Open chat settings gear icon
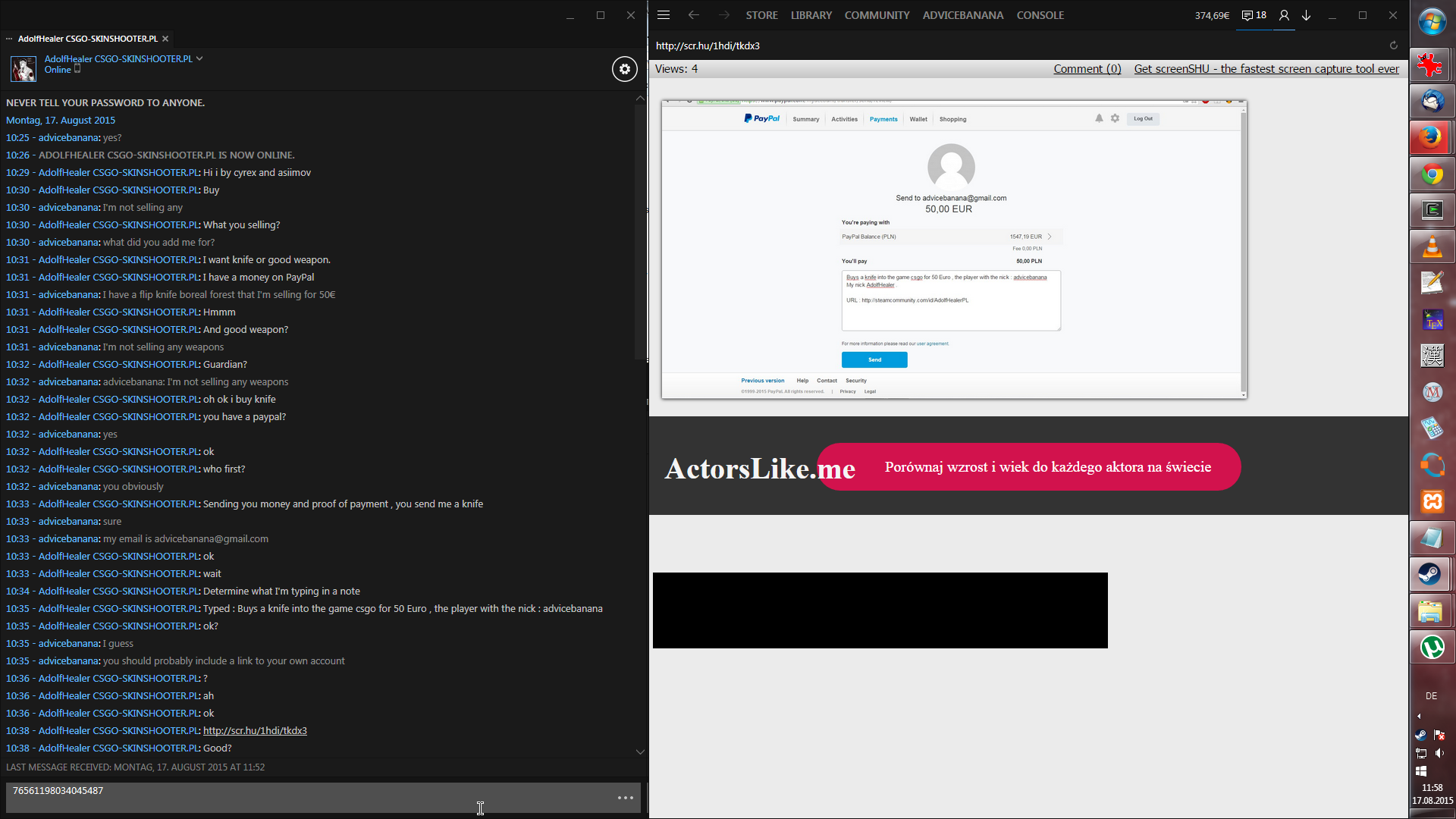The image size is (1456, 819). point(624,69)
